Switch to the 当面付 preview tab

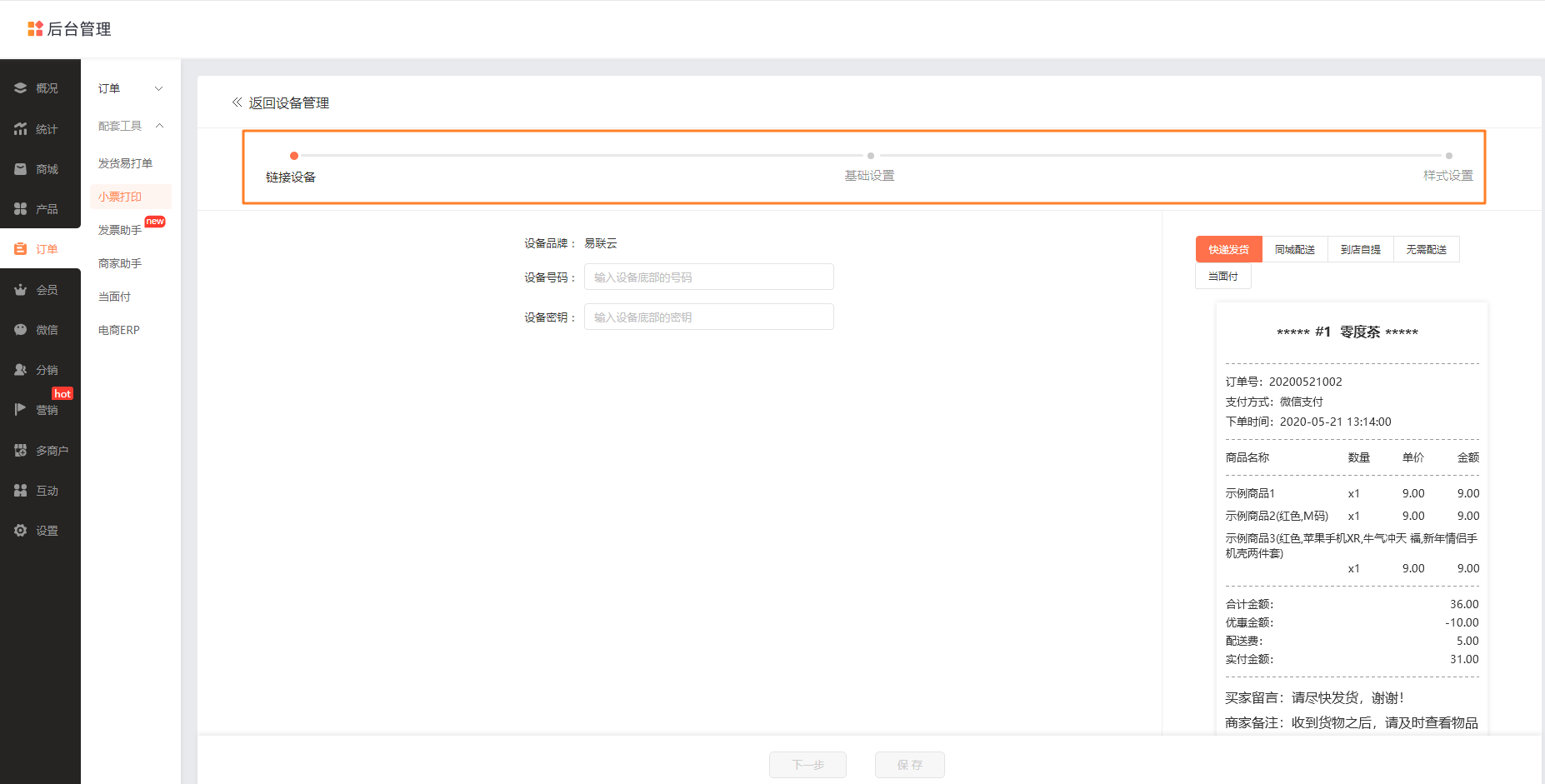[x=1223, y=276]
